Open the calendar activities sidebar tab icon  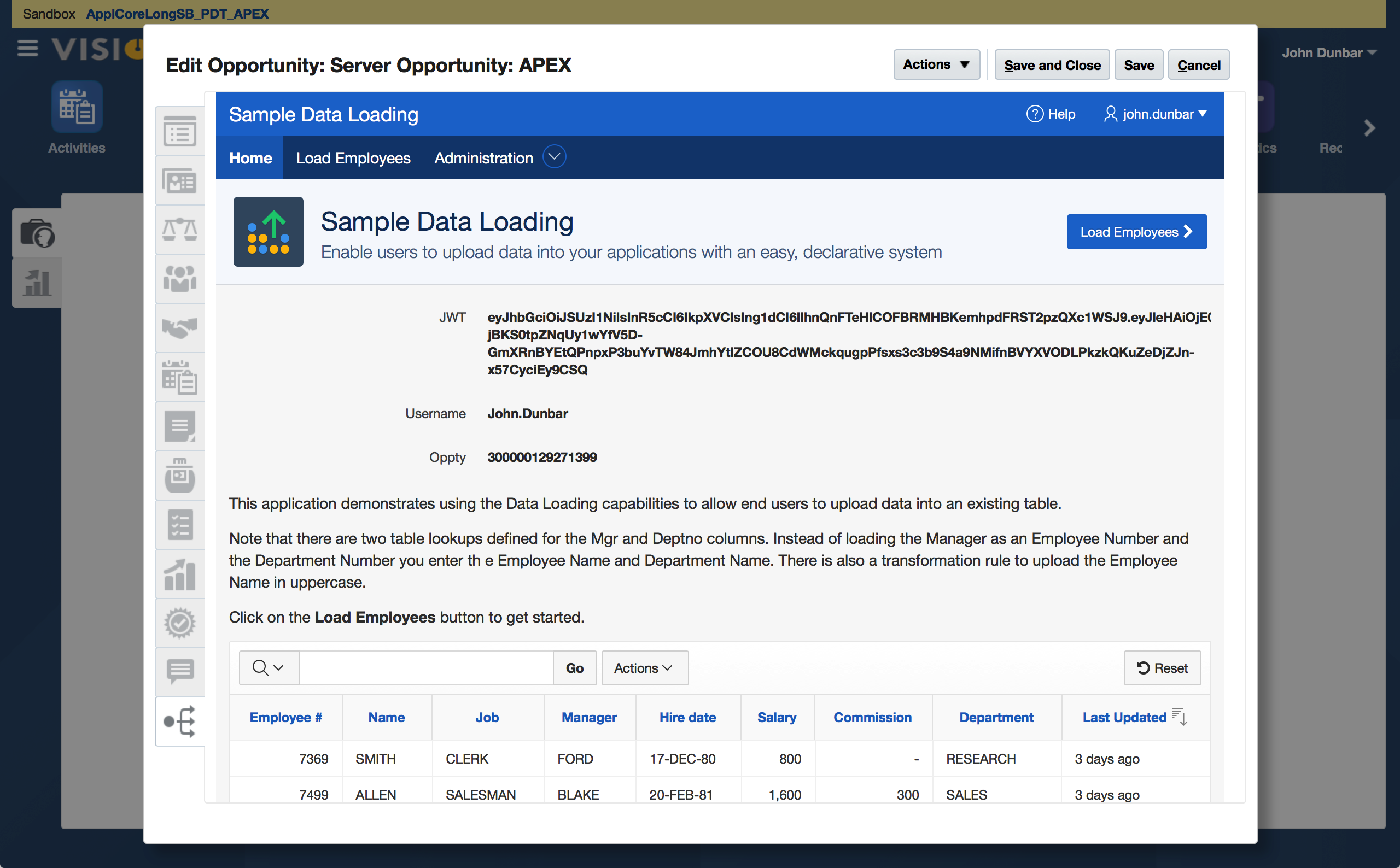(180, 377)
